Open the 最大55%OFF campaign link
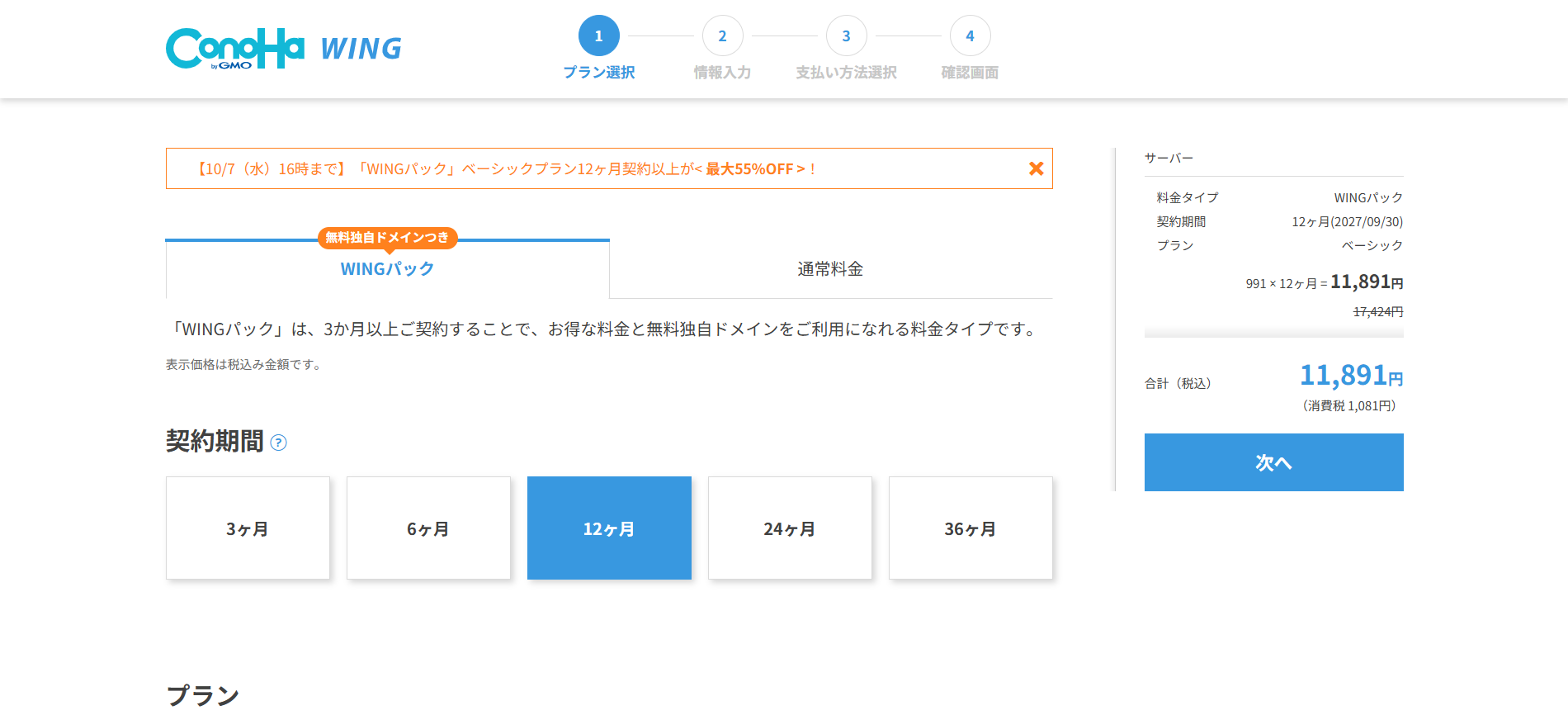The image size is (1568, 715). click(755, 169)
